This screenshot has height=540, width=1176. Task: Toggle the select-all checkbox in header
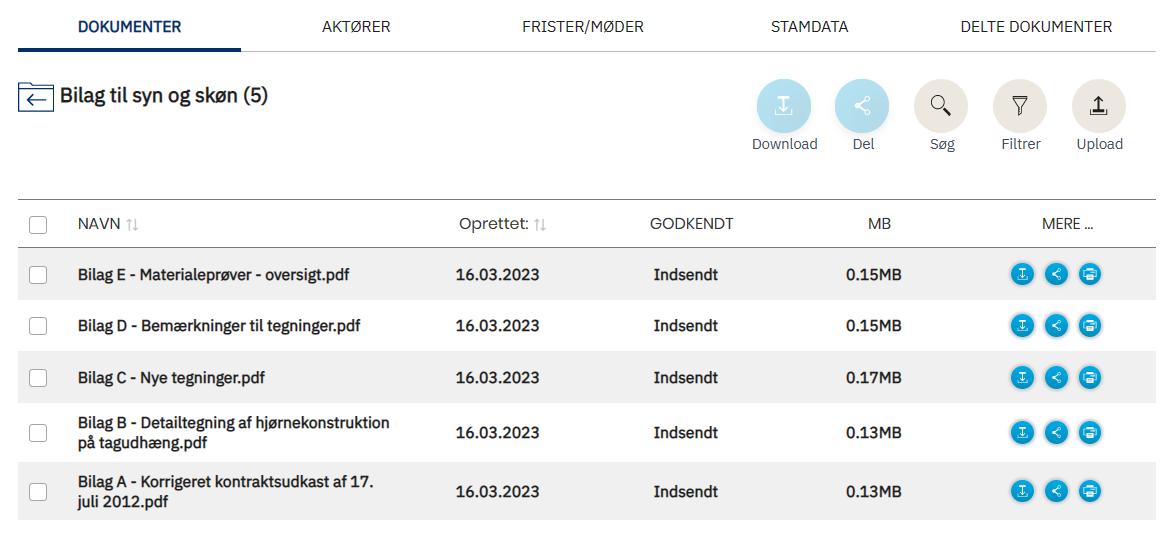click(38, 225)
